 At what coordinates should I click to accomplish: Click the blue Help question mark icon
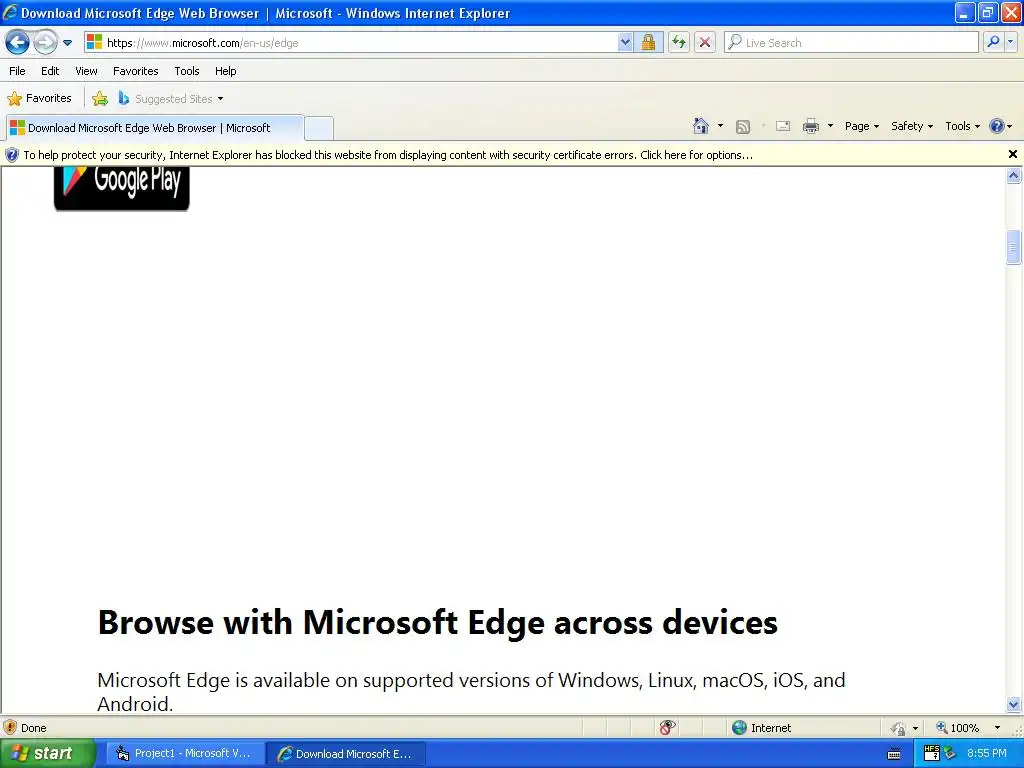click(x=997, y=126)
